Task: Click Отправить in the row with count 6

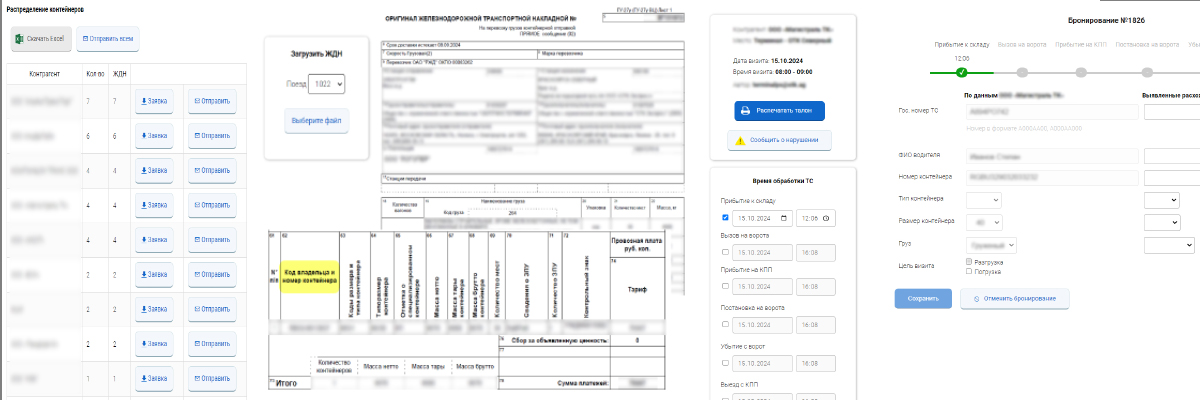Action: [x=211, y=135]
